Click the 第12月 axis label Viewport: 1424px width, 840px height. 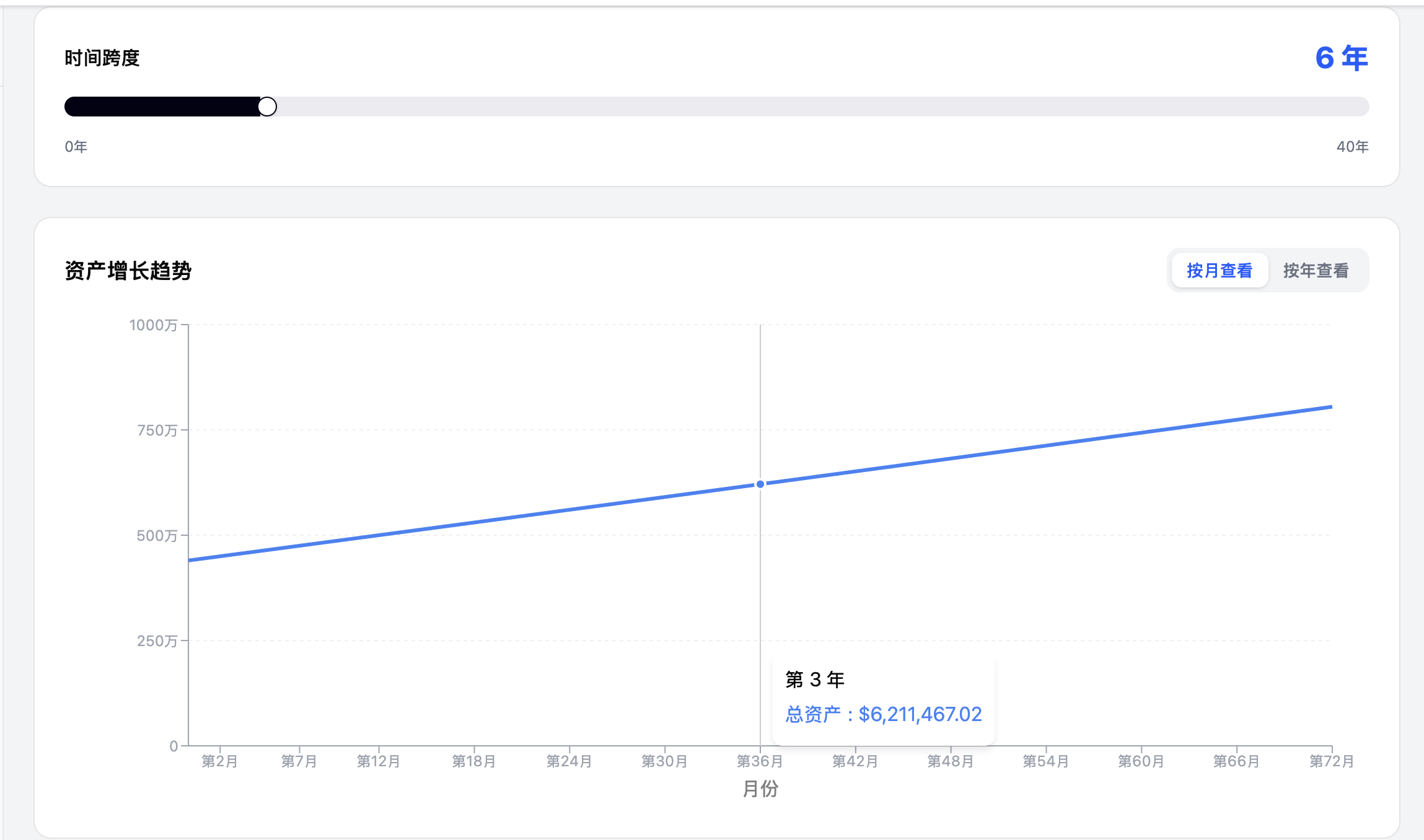(x=378, y=761)
